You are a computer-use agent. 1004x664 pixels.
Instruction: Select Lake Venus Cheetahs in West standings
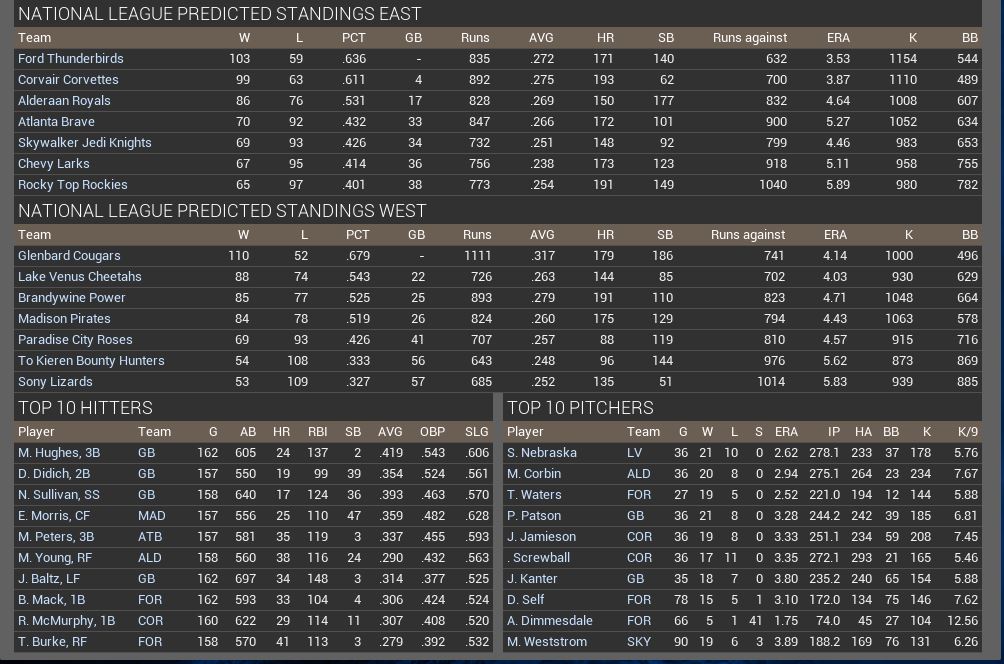(79, 276)
